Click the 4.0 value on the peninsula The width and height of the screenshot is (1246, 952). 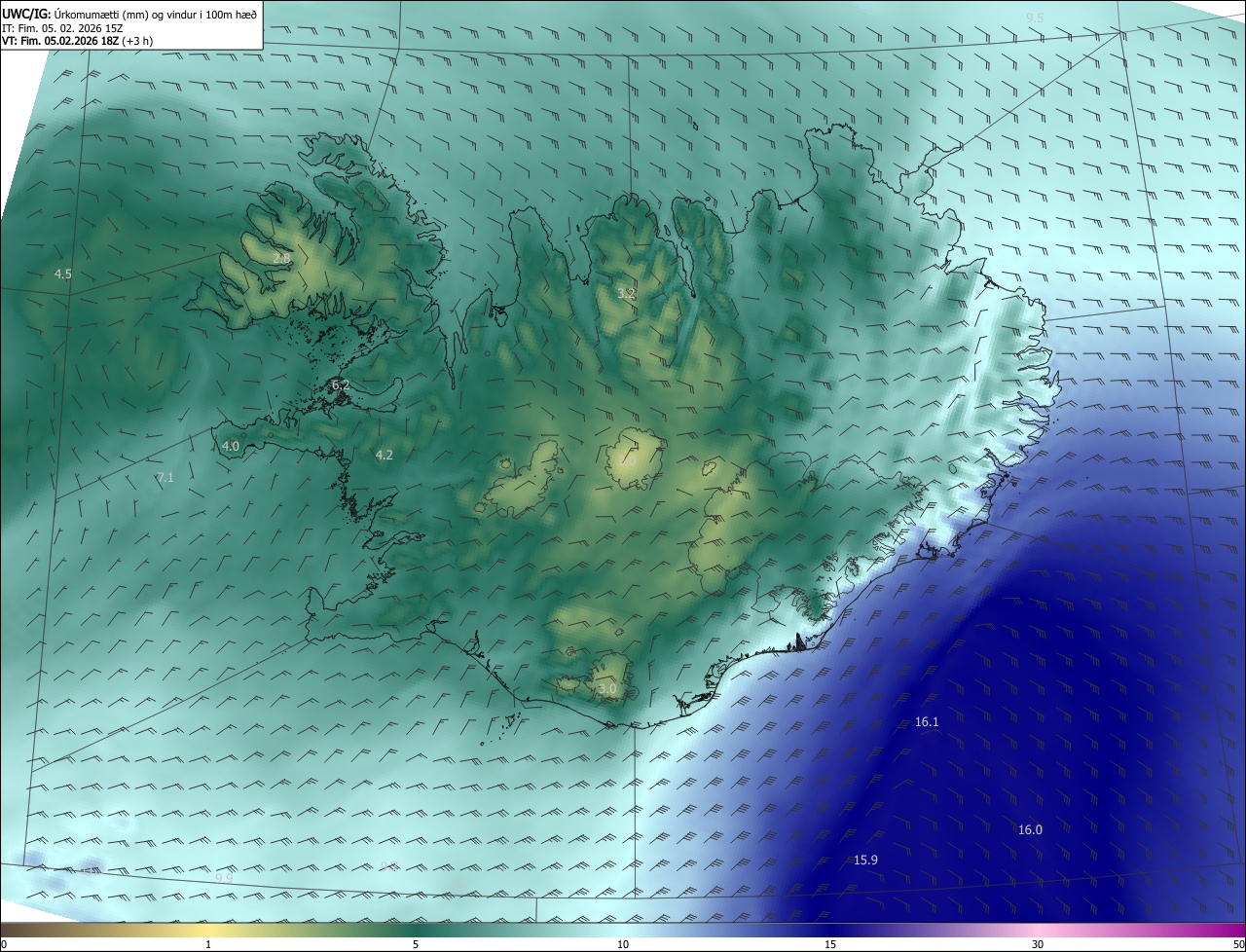click(231, 446)
